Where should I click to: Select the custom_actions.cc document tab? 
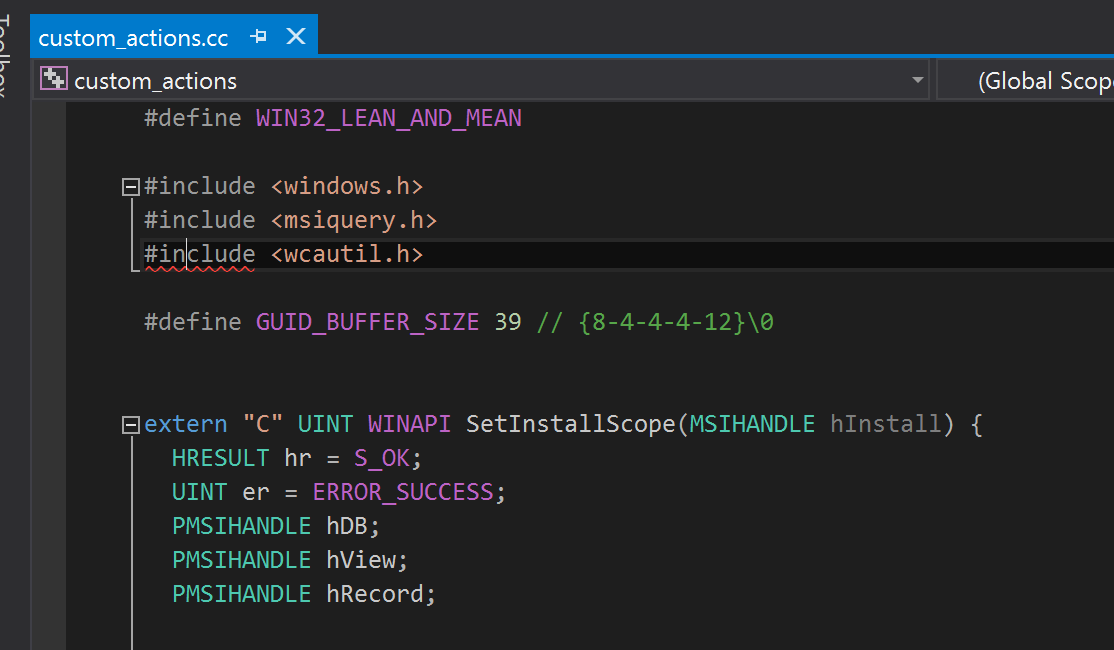[133, 38]
